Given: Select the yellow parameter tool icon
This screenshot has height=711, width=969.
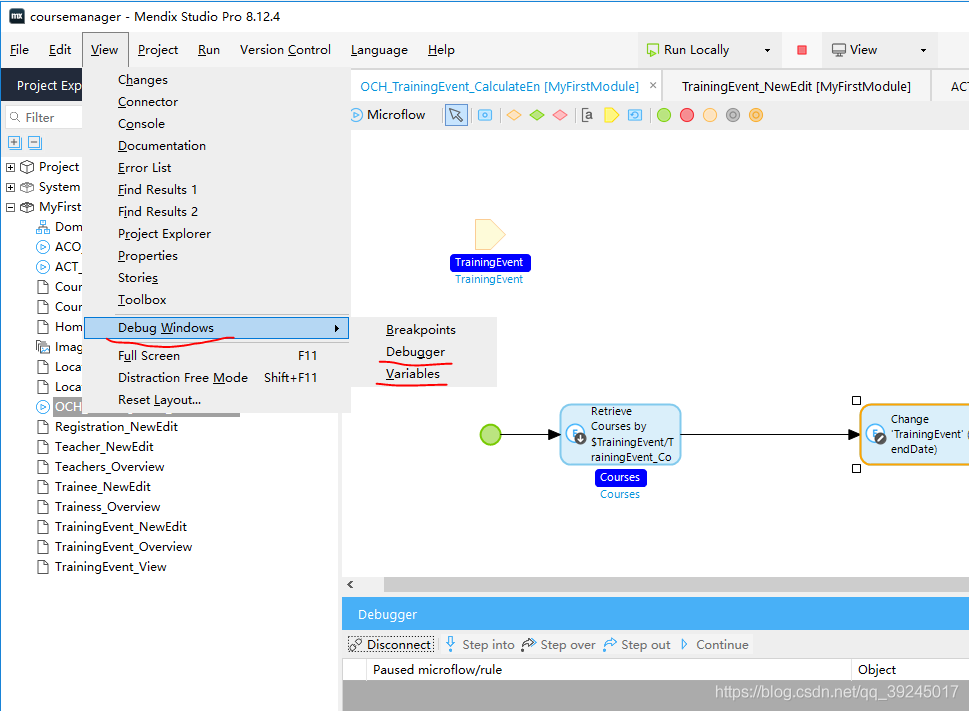Looking at the screenshot, I should click(x=611, y=115).
